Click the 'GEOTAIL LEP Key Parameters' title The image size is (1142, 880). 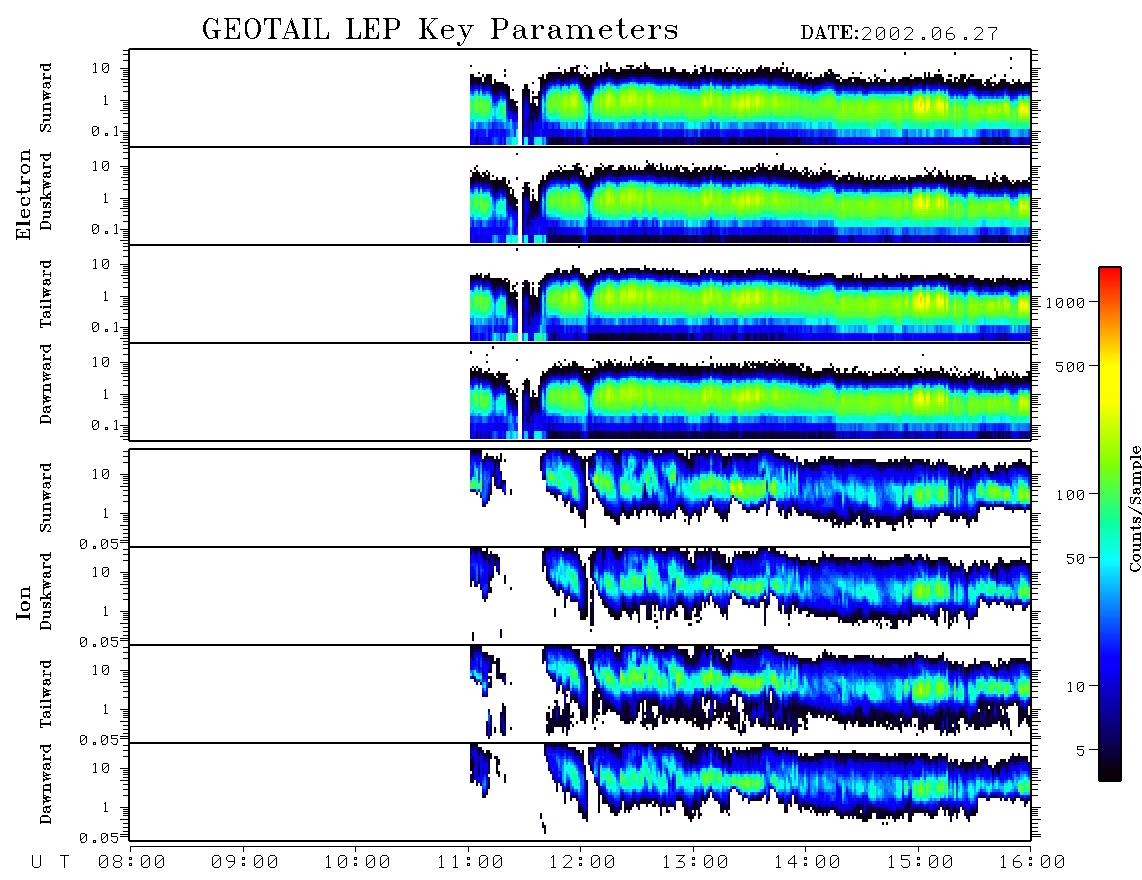[440, 30]
